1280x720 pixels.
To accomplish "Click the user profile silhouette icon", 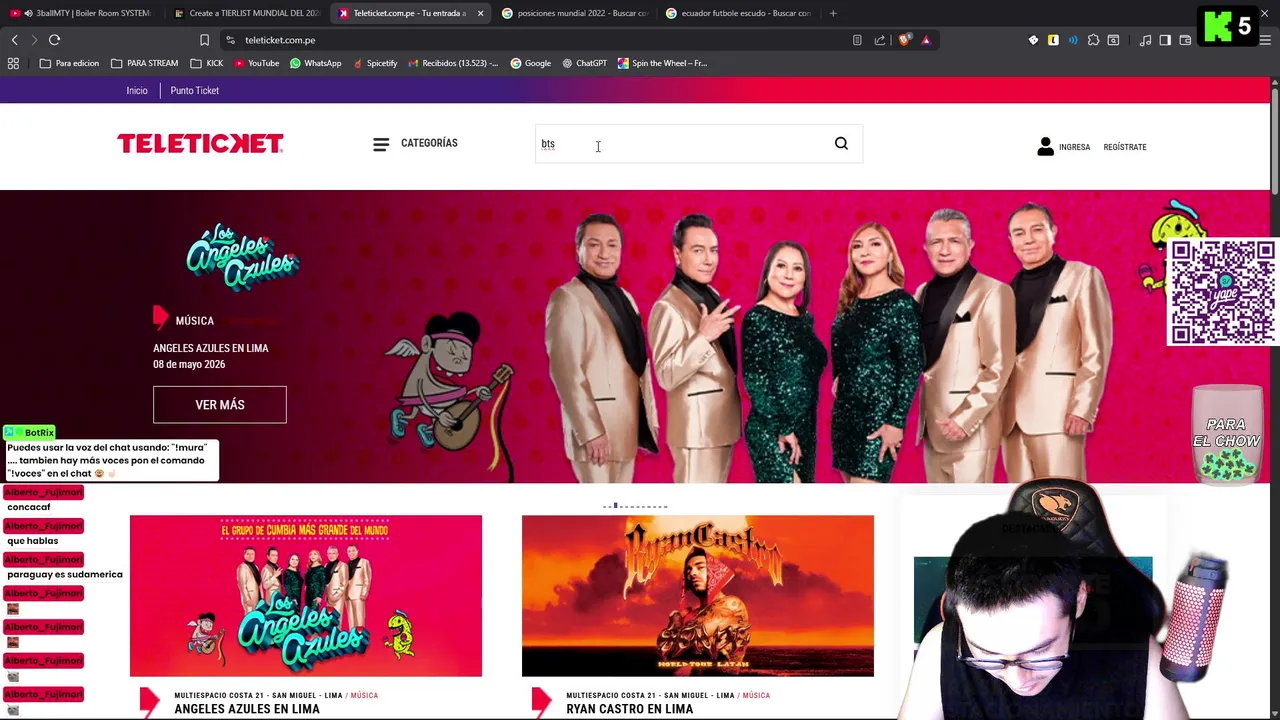I will (1045, 146).
